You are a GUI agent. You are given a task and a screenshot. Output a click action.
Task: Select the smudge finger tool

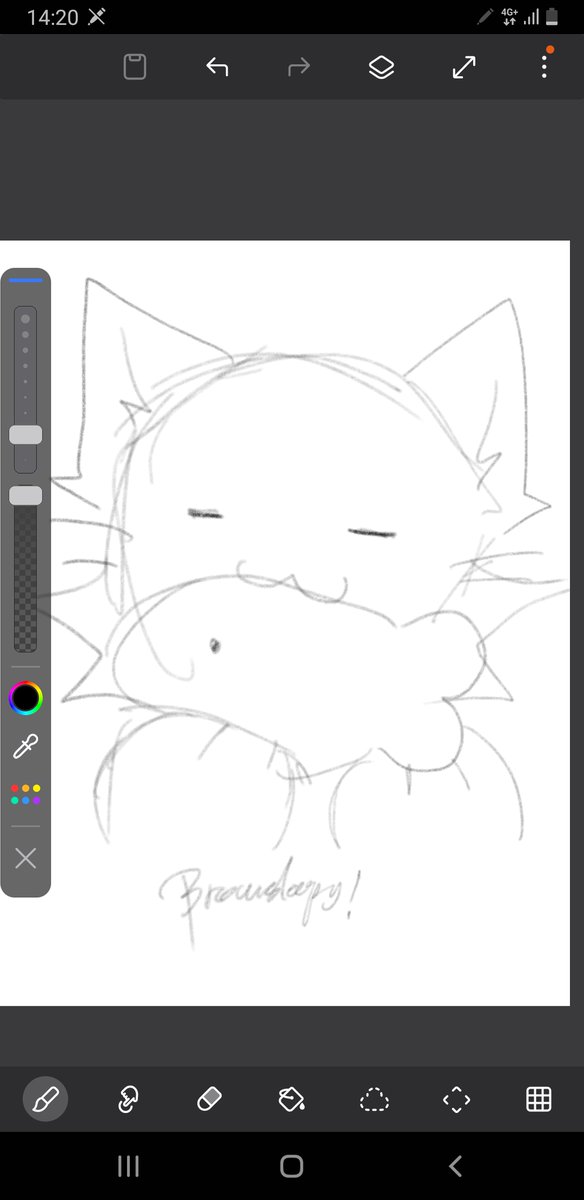coord(128,1100)
